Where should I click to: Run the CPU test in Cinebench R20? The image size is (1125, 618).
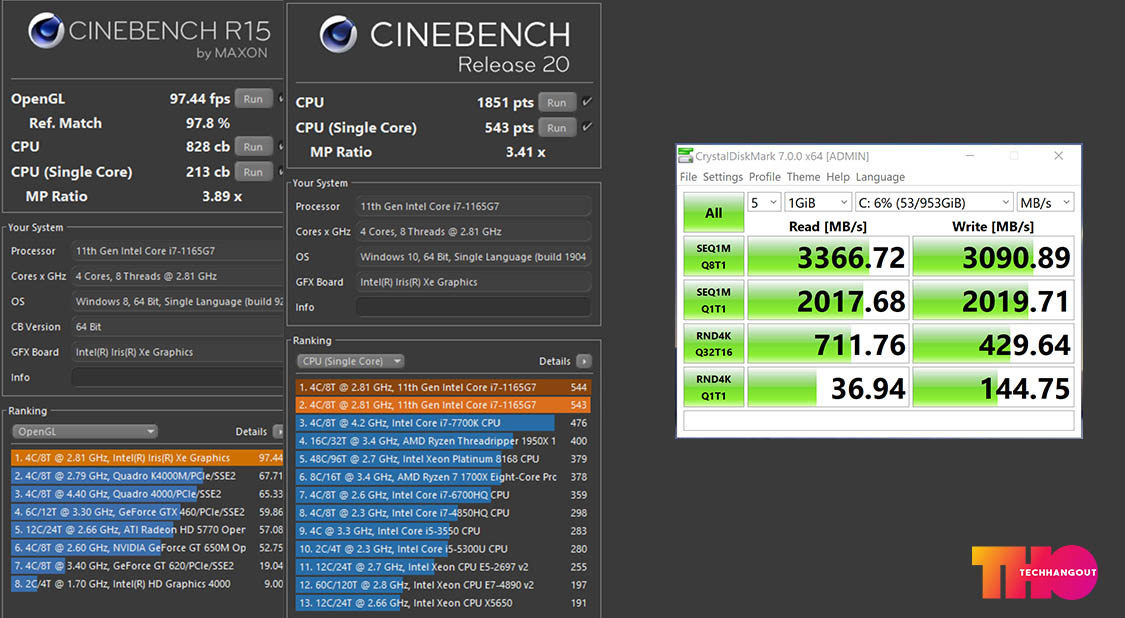pos(557,103)
